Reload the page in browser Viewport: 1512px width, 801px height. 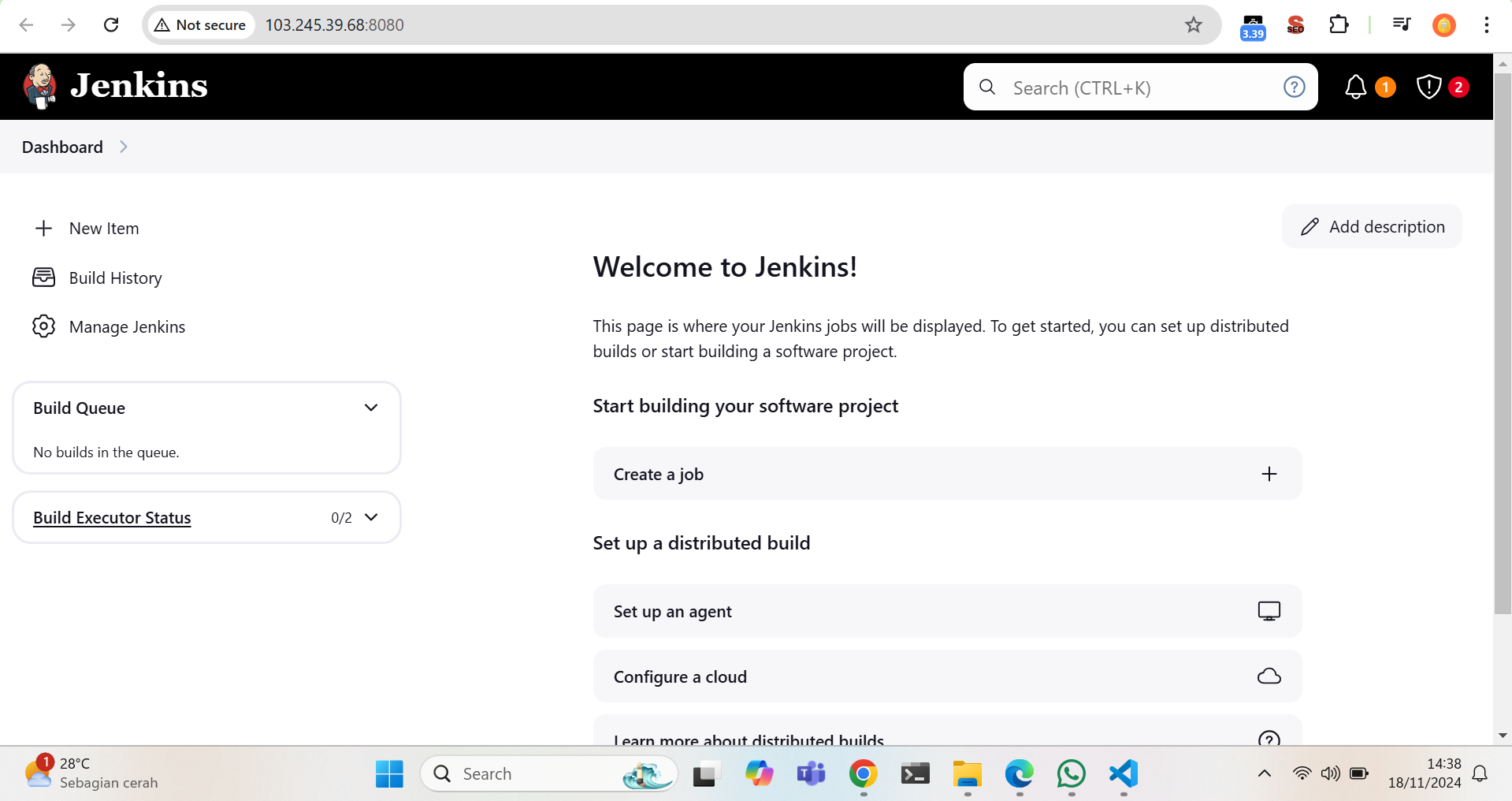[x=111, y=24]
